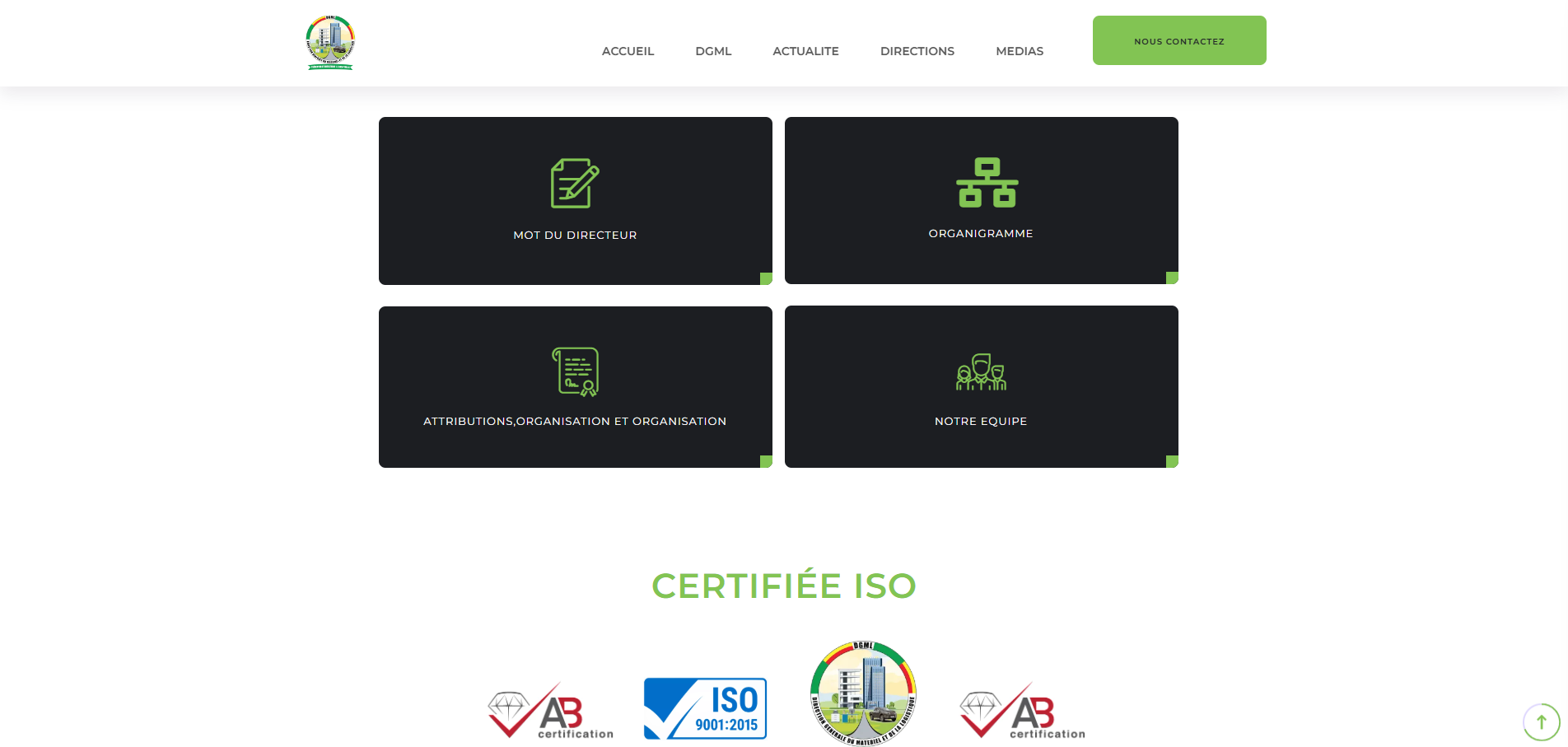Open the ATTRIBUTIONS, ORGANISATION ET ORGANISATION link
This screenshot has height=747, width=1568.
pos(575,421)
